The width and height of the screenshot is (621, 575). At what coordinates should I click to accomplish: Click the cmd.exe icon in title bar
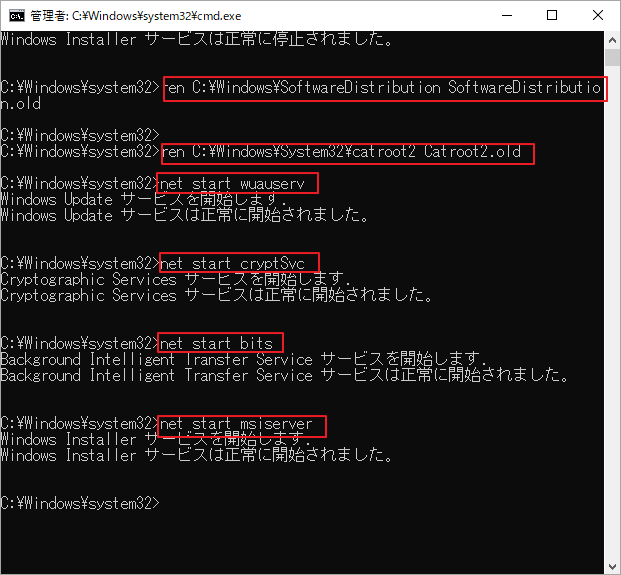[17, 16]
